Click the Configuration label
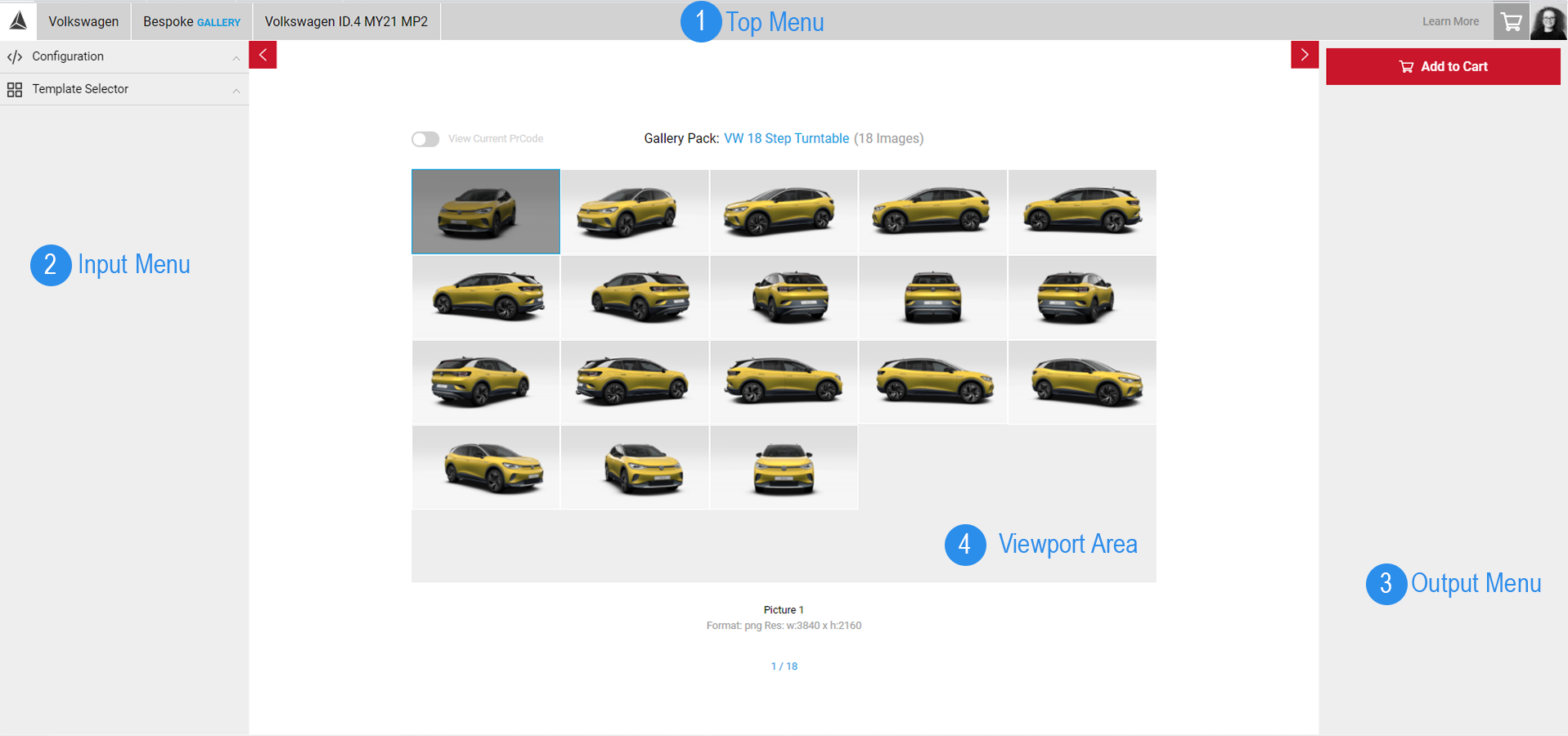This screenshot has width=1568, height=736. click(68, 56)
